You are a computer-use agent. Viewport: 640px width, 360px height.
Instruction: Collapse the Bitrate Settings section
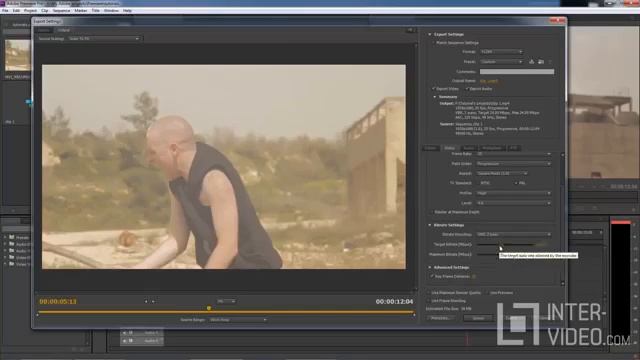pyautogui.click(x=430, y=225)
